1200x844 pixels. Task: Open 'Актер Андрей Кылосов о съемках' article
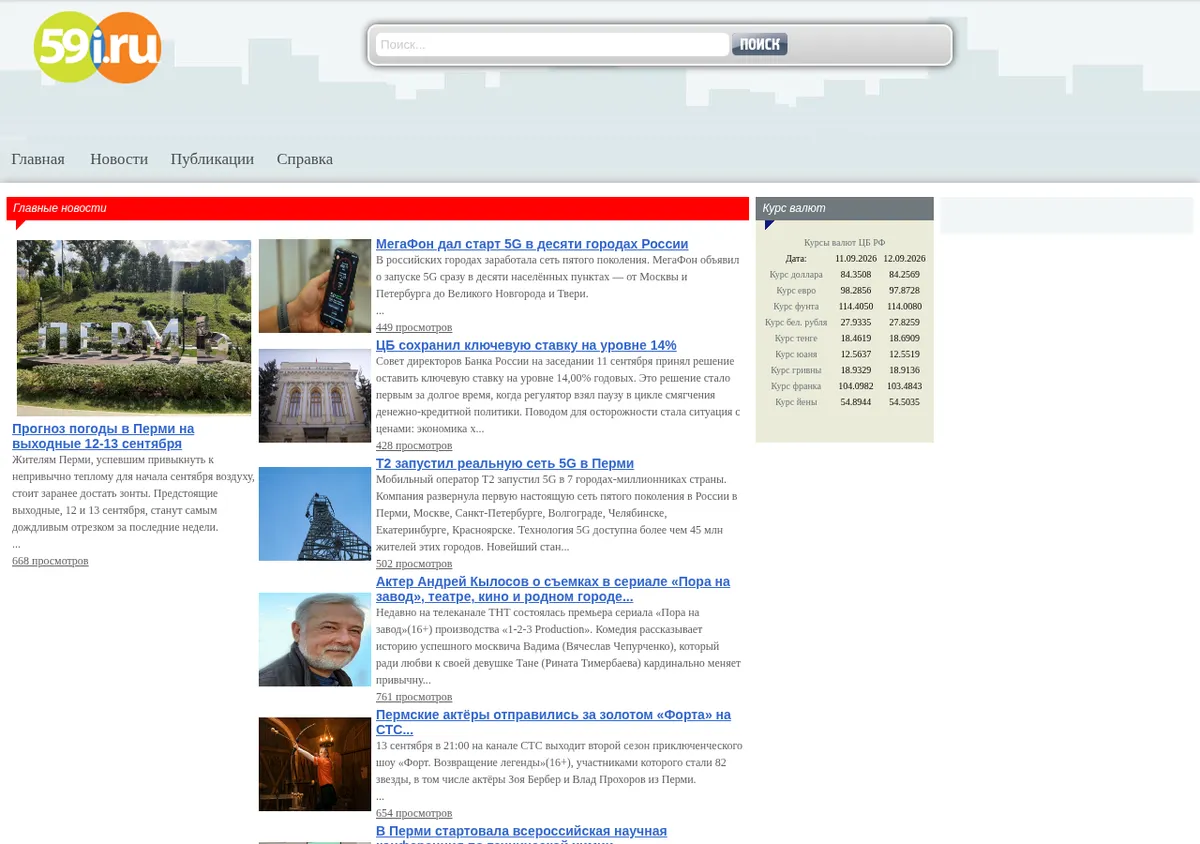click(x=553, y=589)
